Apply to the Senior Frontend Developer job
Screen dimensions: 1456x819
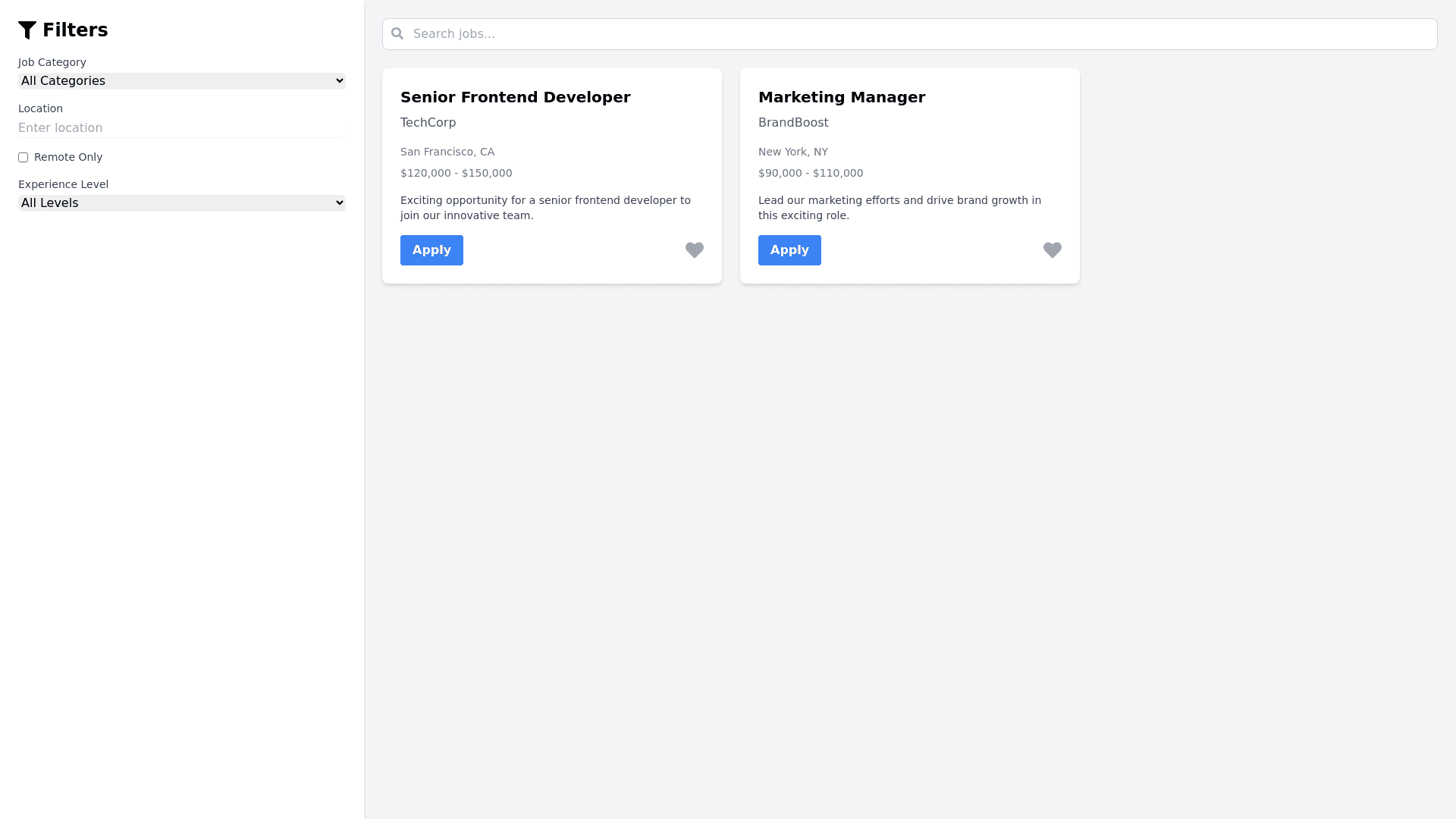coord(431,250)
